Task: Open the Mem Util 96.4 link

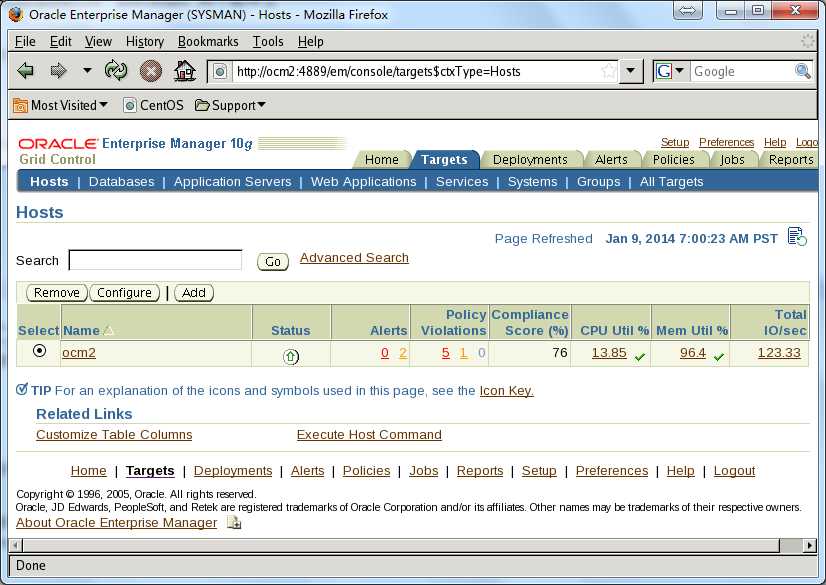Action: click(x=693, y=353)
